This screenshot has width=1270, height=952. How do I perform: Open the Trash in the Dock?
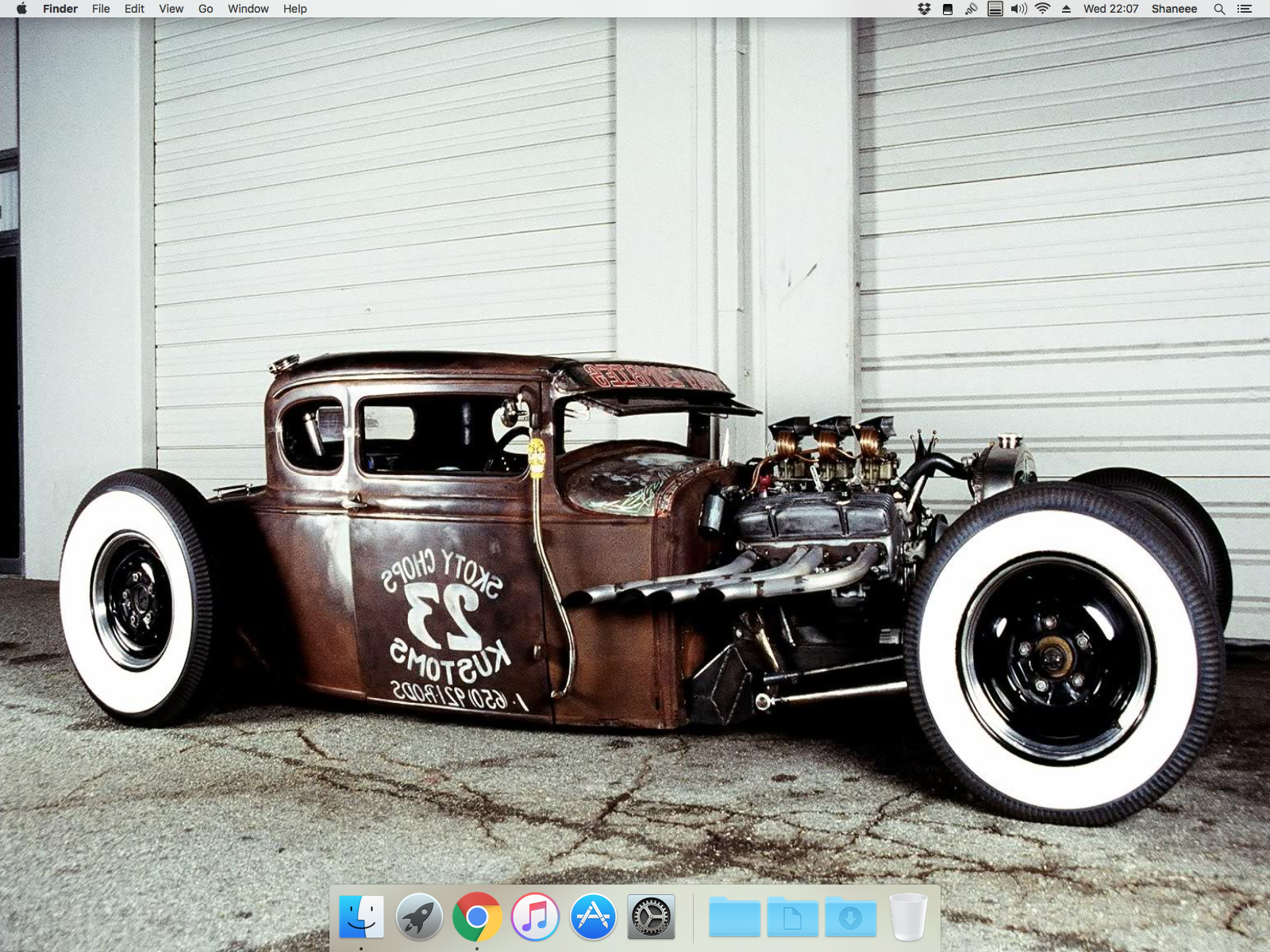(x=908, y=916)
